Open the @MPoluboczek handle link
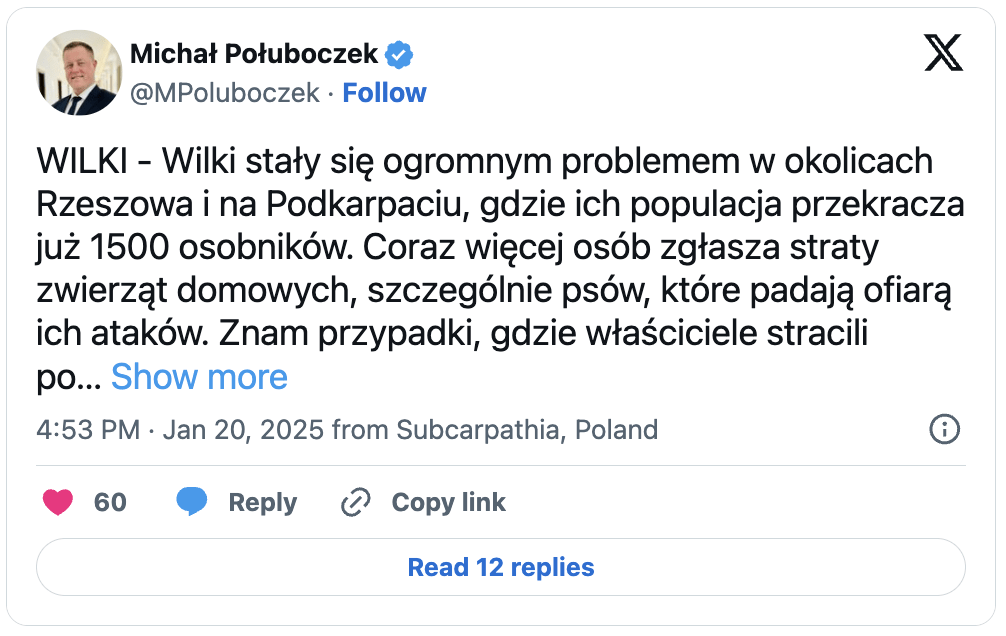 click(x=225, y=93)
